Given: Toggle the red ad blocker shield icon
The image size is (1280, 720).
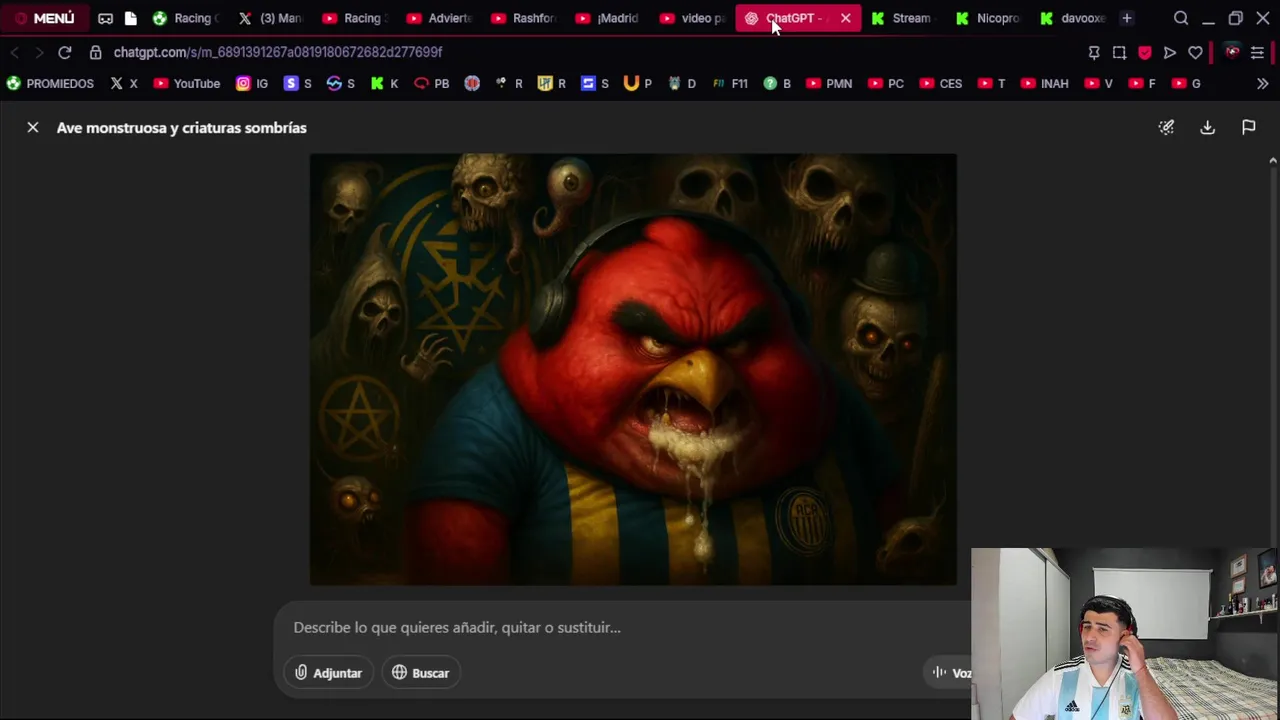Looking at the screenshot, I should point(1145,52).
